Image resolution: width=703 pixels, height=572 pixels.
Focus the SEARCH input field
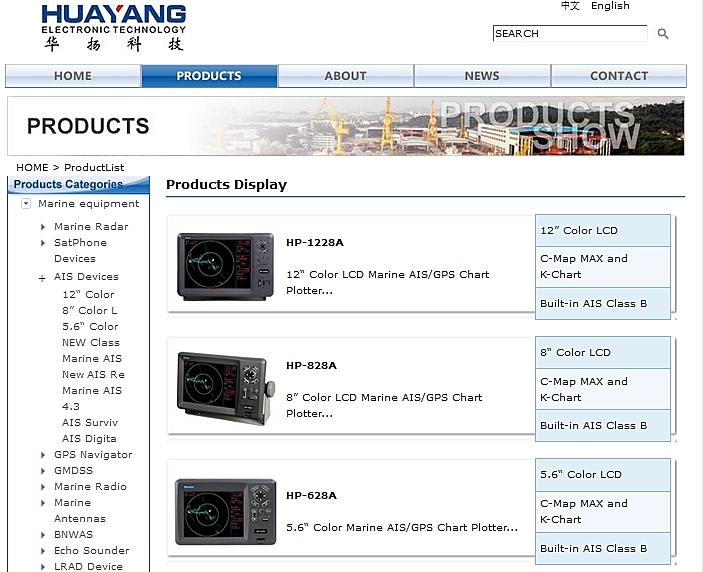point(570,33)
